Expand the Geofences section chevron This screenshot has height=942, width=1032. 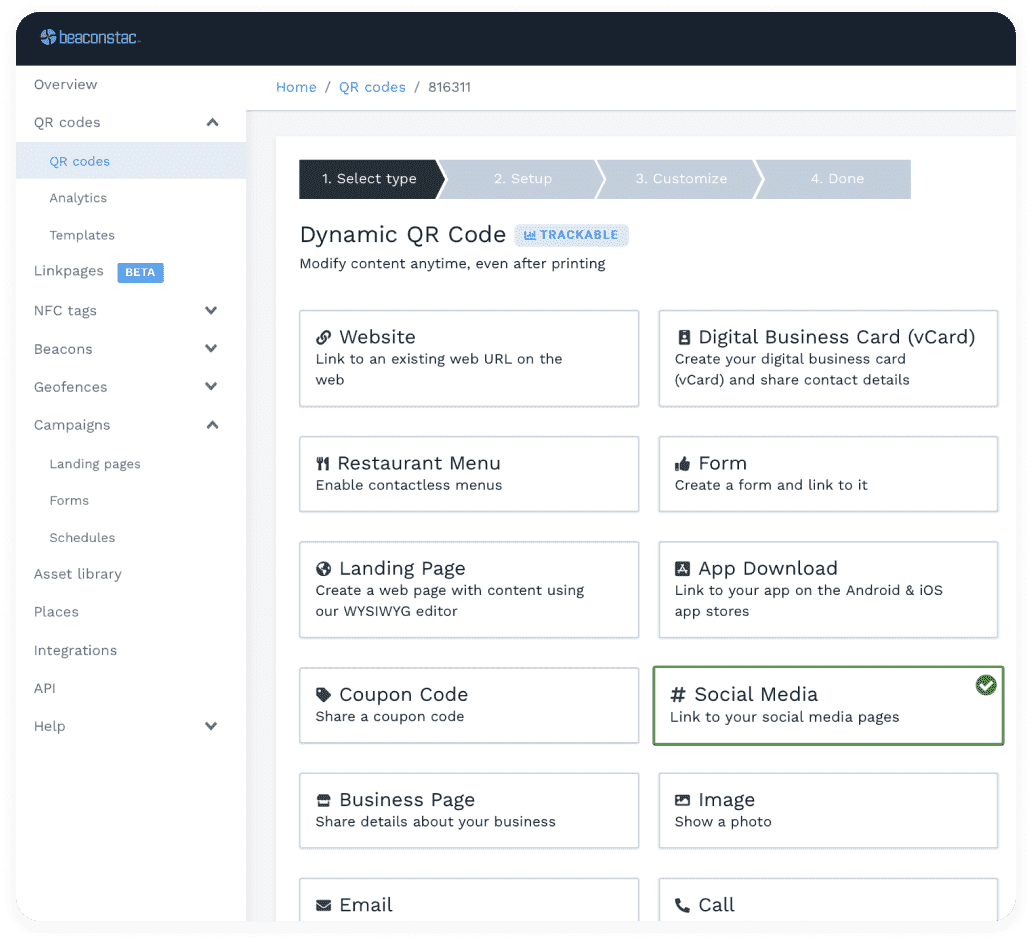tap(211, 387)
